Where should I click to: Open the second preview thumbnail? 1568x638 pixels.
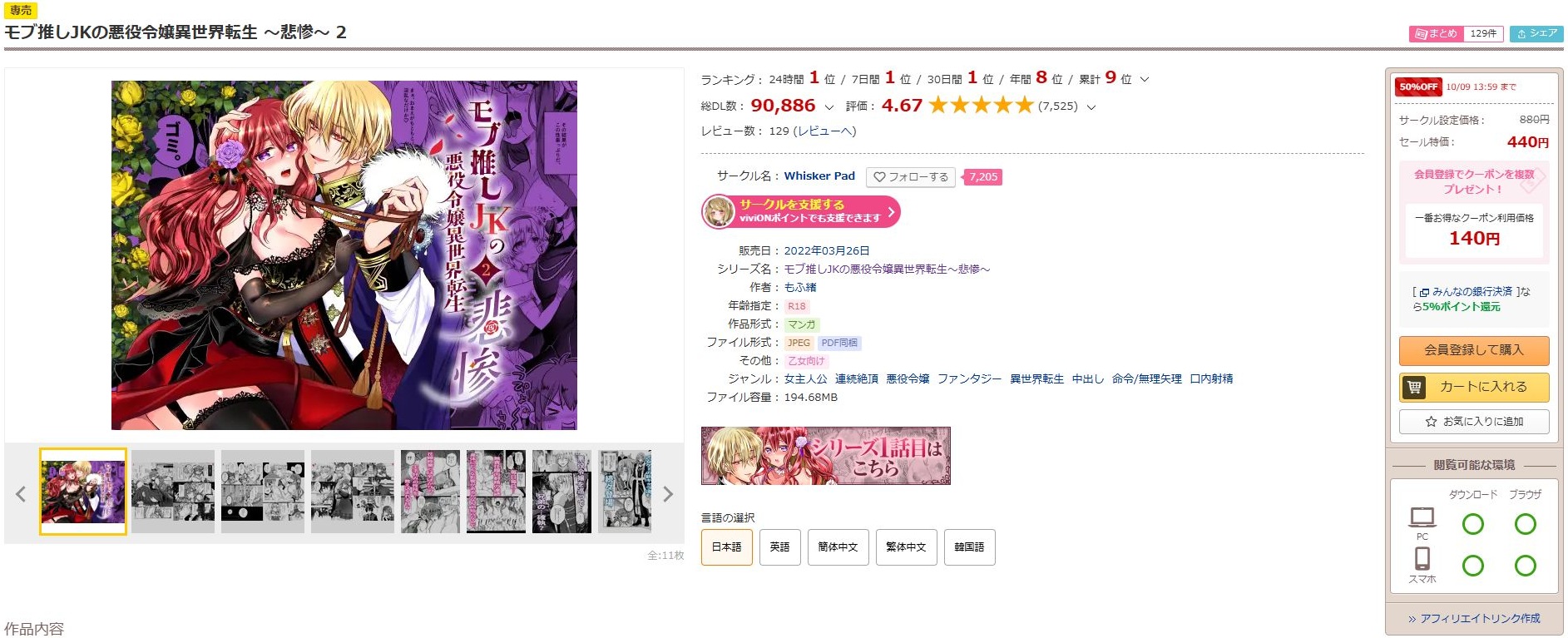(173, 492)
